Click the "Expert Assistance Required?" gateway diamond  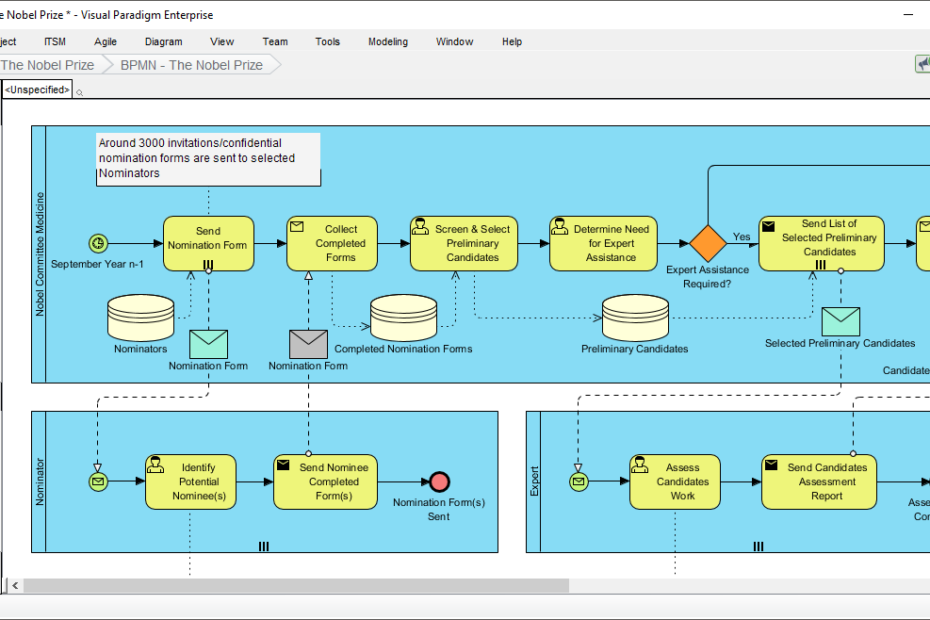[x=708, y=242]
